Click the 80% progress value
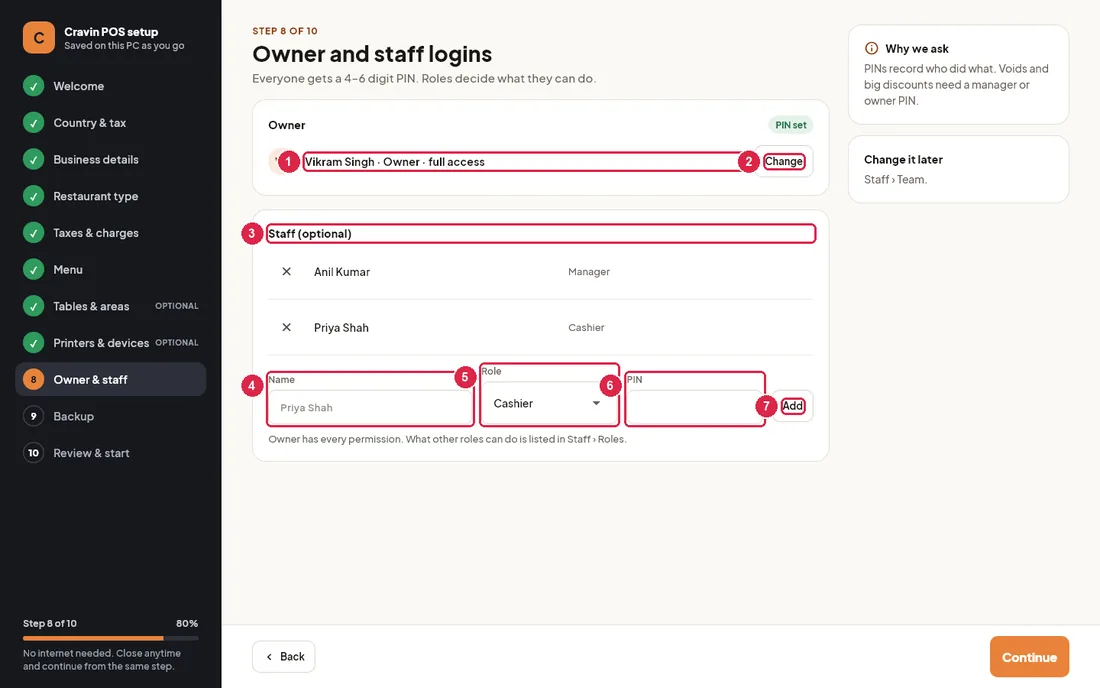The width and height of the screenshot is (1100, 688). (187, 623)
